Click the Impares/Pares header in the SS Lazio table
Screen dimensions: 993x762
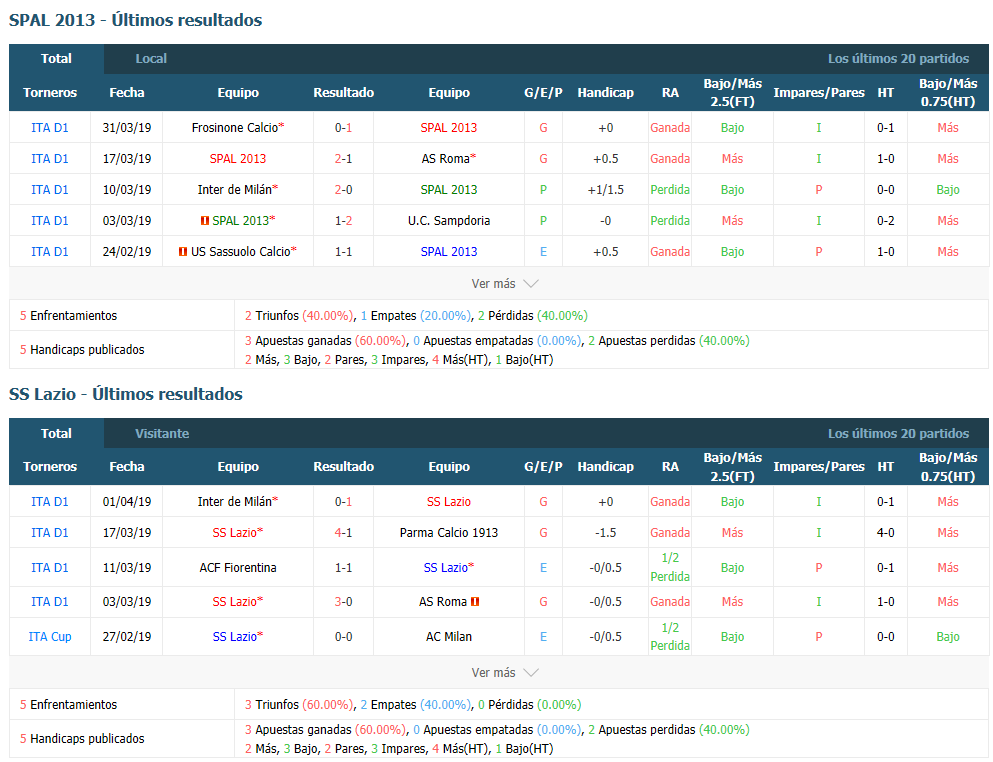tap(819, 467)
